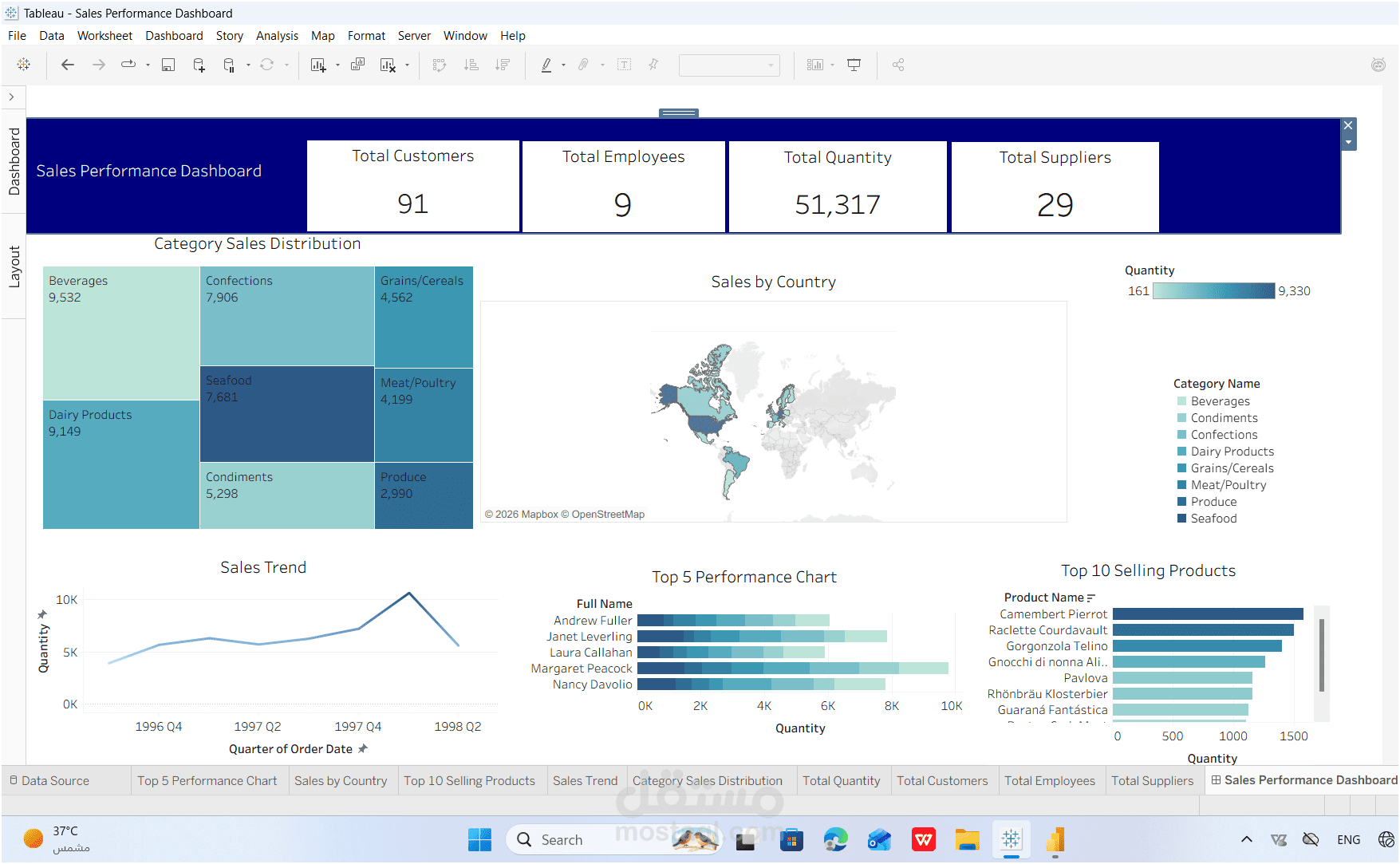Enter Presentation Mode via the monitor icon

(854, 65)
